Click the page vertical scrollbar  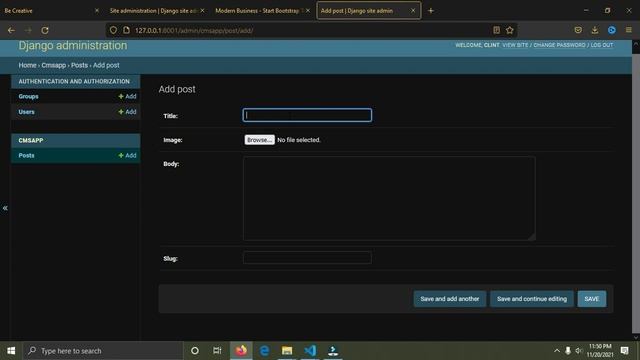pyautogui.click(x=636, y=192)
